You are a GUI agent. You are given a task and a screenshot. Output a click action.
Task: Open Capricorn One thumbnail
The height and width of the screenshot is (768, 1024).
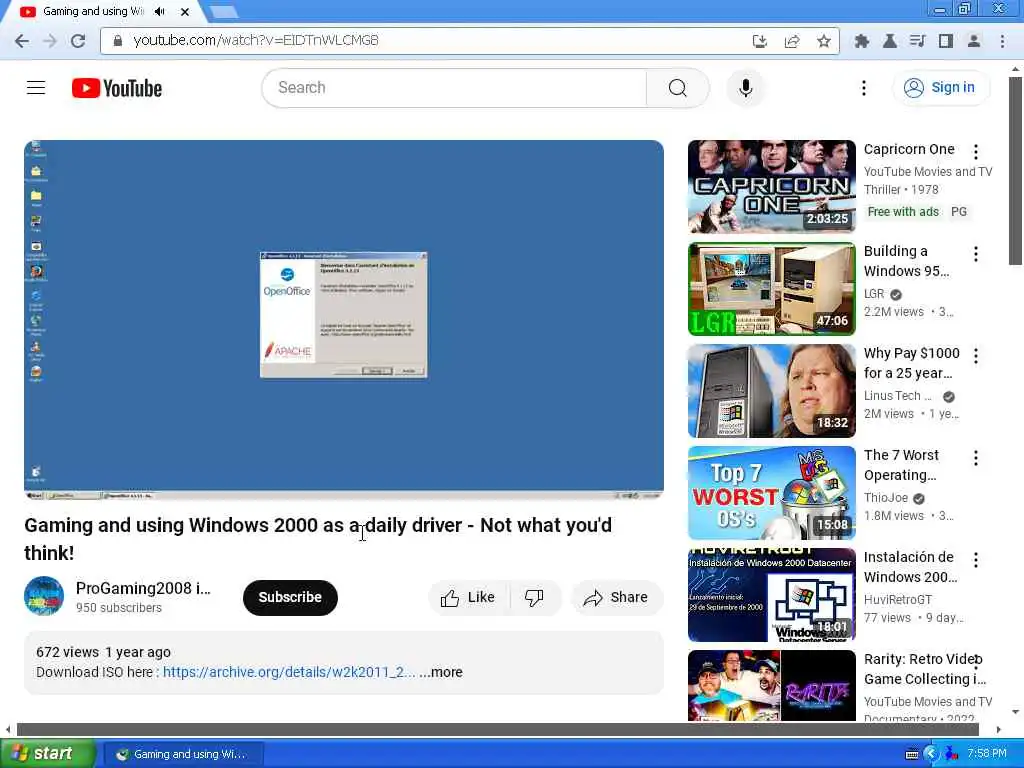[x=771, y=186]
